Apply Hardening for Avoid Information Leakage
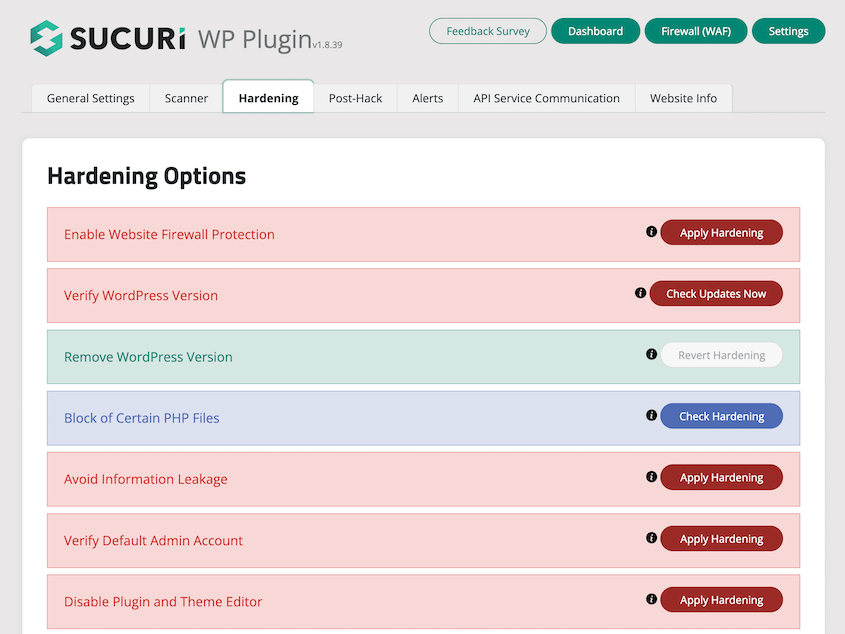Screen dimensions: 845x634 point(722,478)
